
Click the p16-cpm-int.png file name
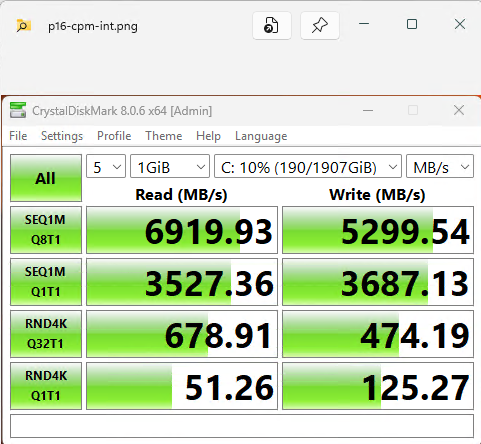coord(93,26)
